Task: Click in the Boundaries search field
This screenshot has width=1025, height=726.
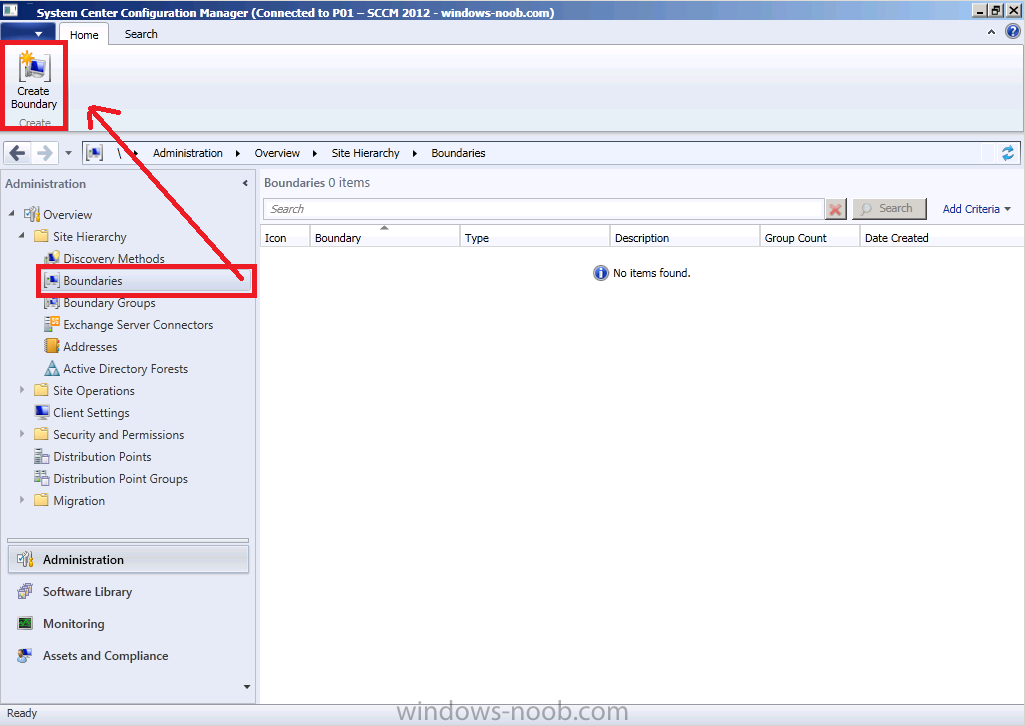Action: 543,209
